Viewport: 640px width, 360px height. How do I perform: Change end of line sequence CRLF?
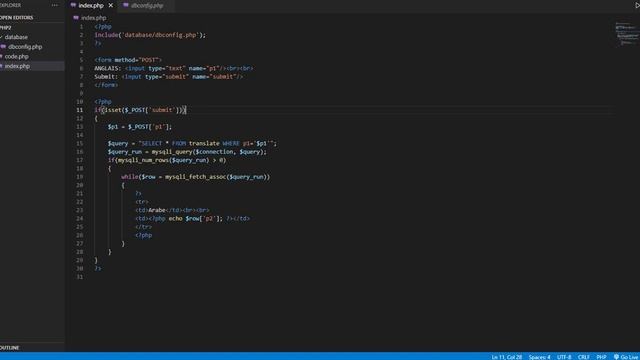click(584, 357)
